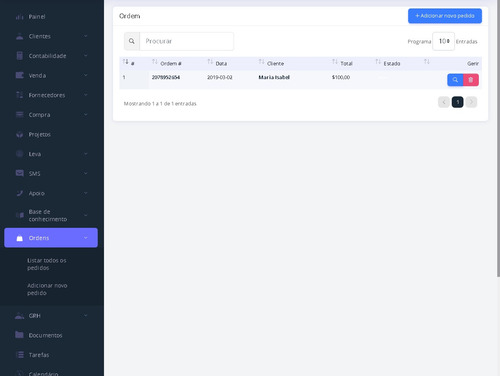This screenshot has width=500, height=376.
Task: Delete order 2078952654 with trash button
Action: coord(471,80)
